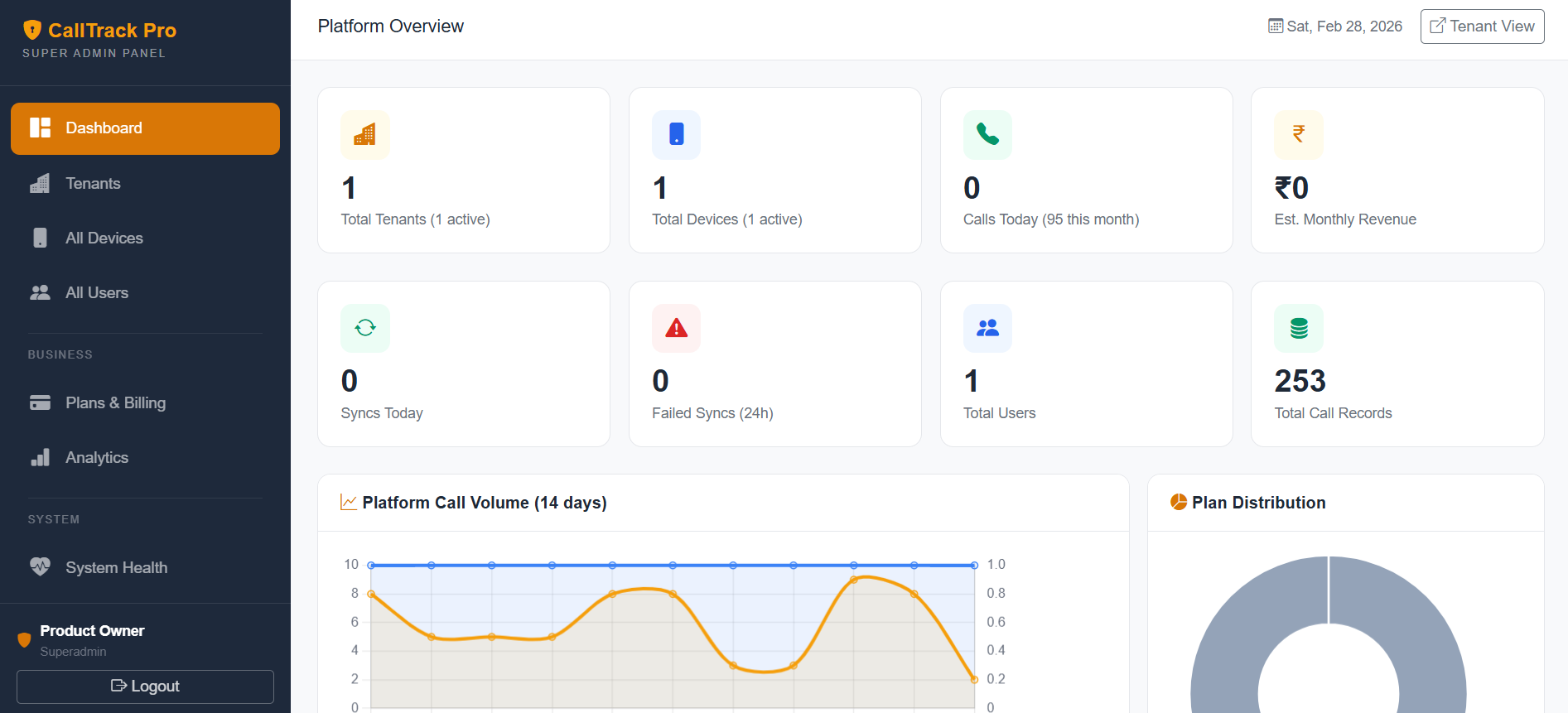Click the CallTrack Pro shield logo icon

pos(32,31)
